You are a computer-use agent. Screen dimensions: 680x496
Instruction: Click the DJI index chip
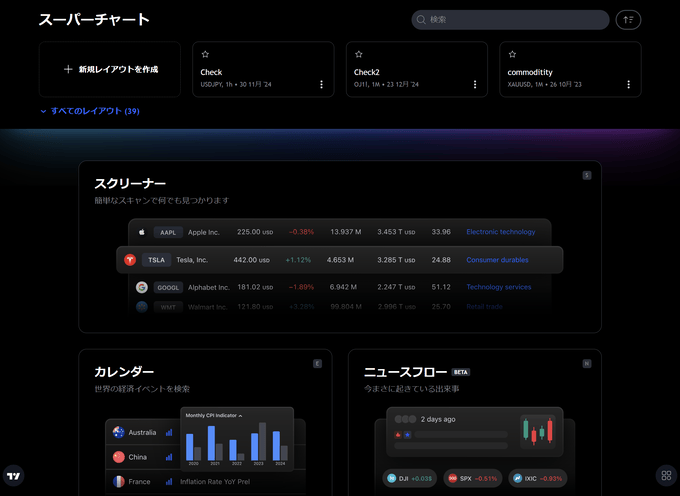click(409, 478)
